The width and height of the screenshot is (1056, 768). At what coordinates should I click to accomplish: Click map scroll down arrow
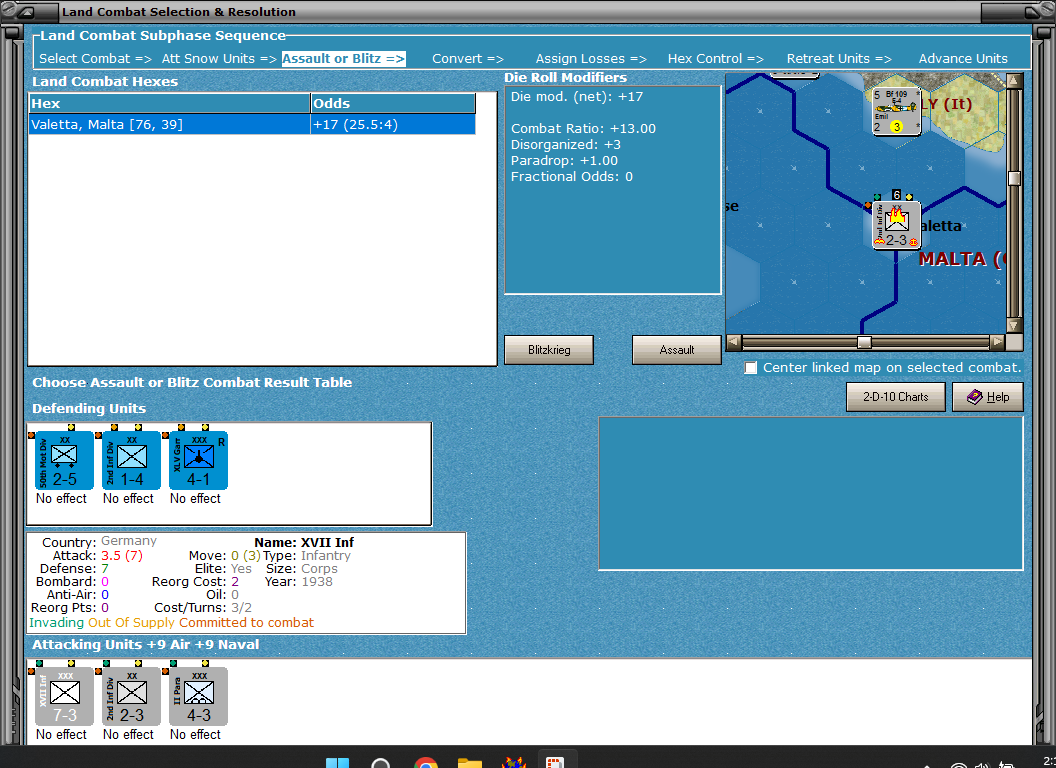click(x=1014, y=325)
